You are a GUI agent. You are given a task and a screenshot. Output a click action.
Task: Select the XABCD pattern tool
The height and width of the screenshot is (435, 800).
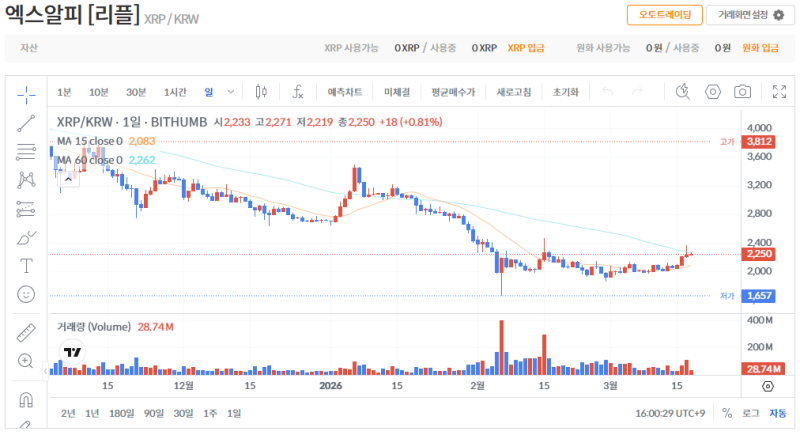26,180
